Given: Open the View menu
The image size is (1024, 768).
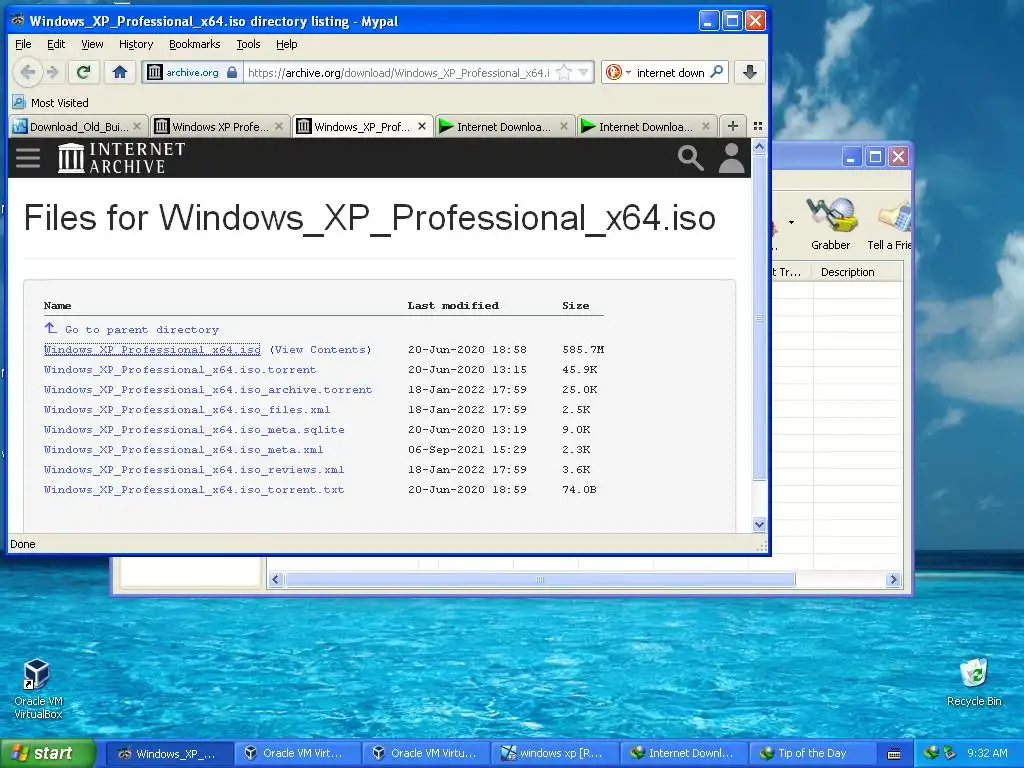Looking at the screenshot, I should (x=92, y=44).
